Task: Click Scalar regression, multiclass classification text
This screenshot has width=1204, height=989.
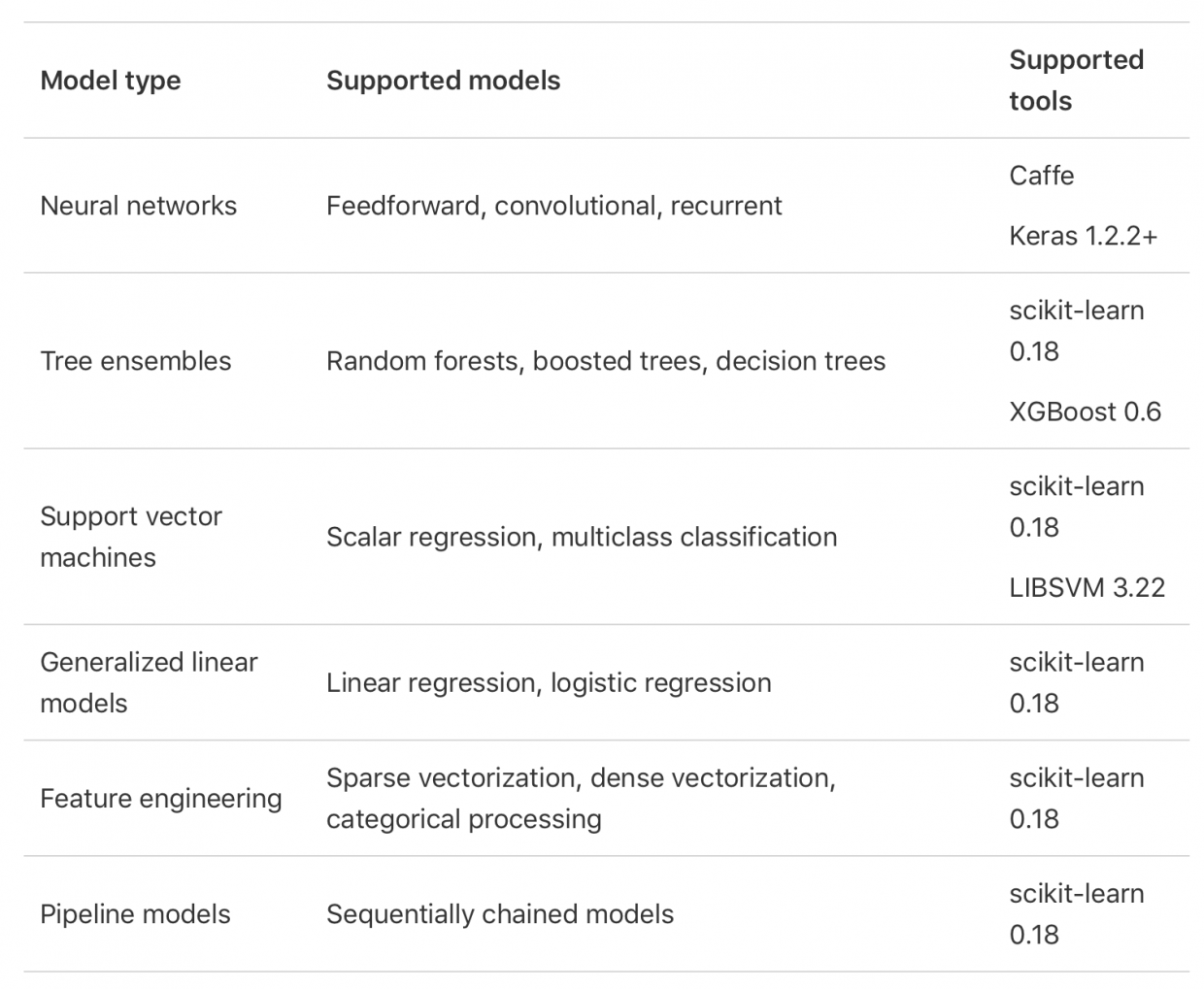Action: [581, 537]
